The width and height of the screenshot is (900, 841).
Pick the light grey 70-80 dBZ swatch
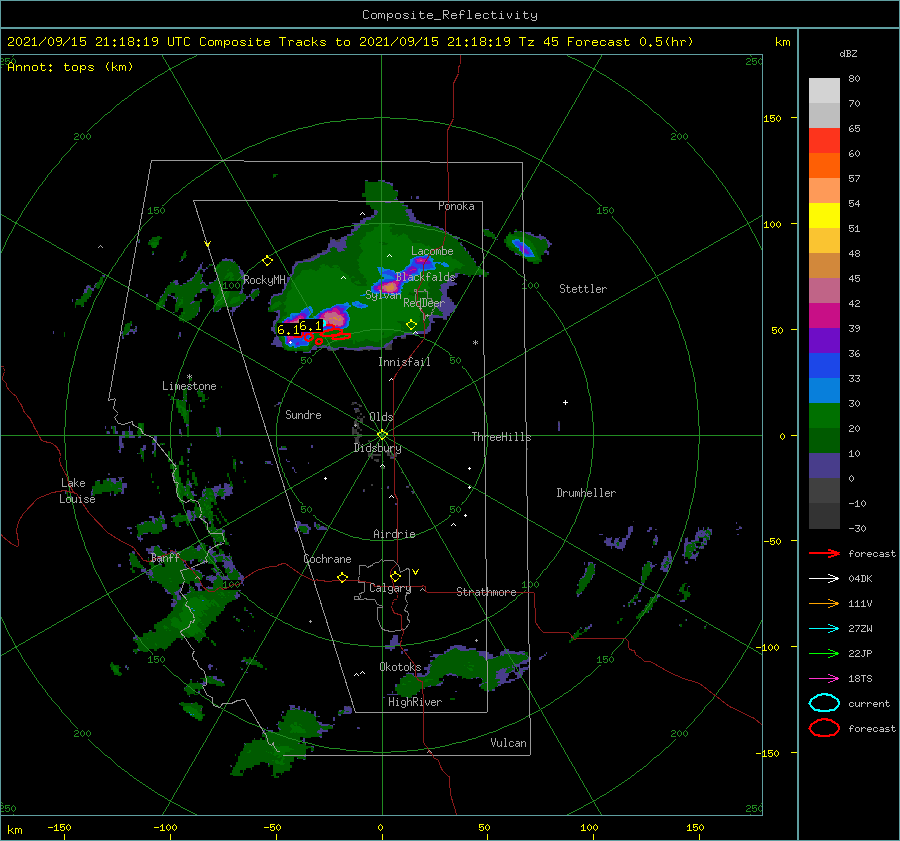click(824, 91)
